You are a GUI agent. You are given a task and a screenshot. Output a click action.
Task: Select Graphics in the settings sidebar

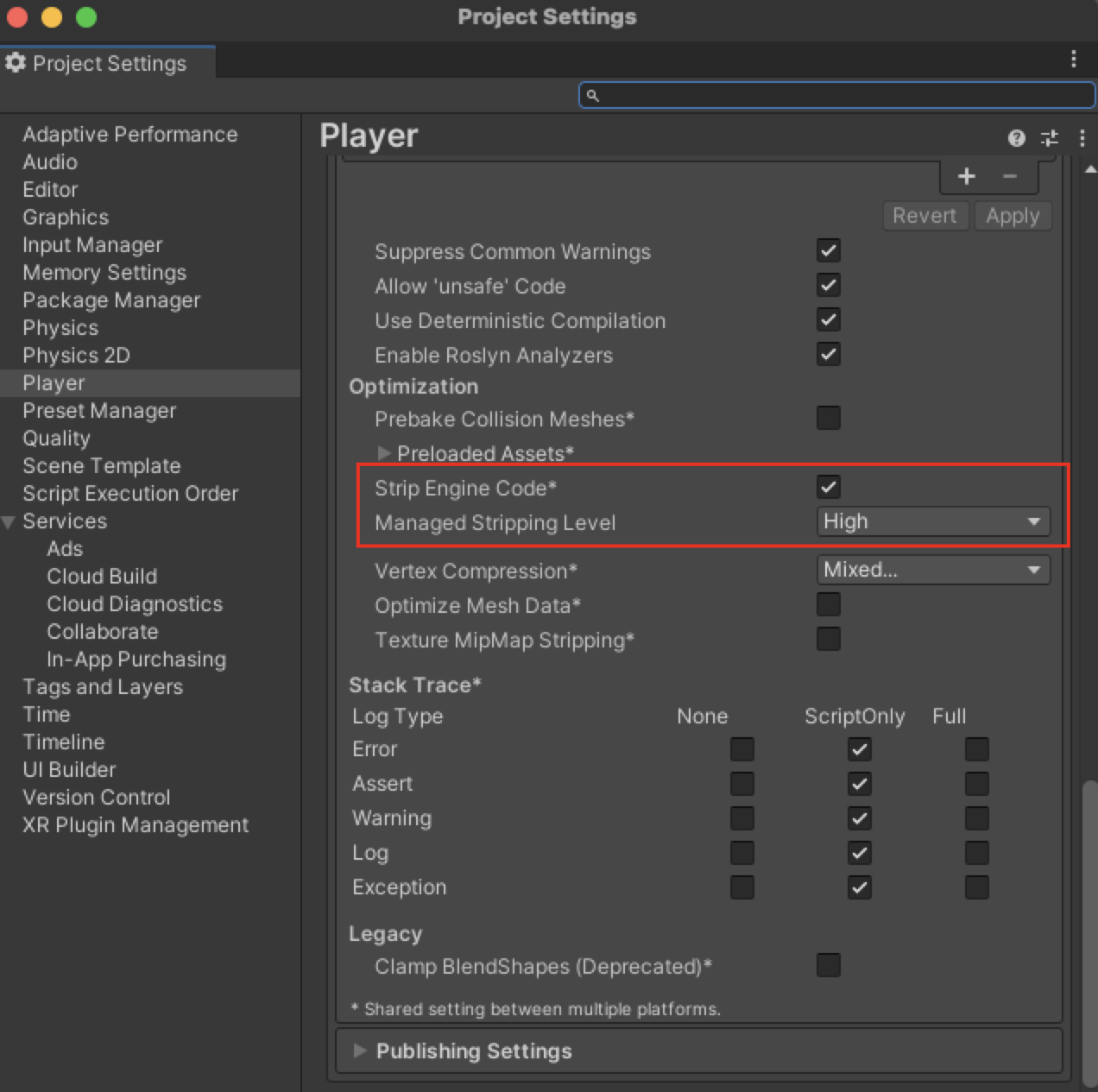[x=66, y=218]
